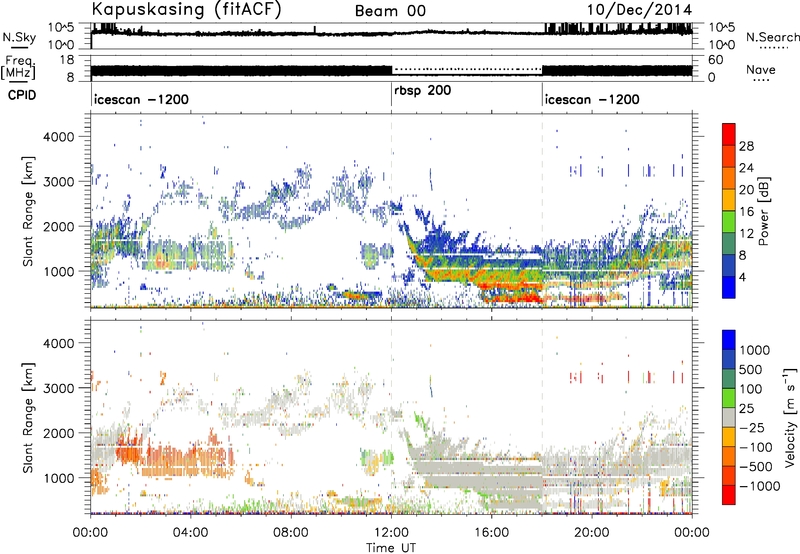Click the '28' tick on the Power colorbar
Screen dimensions: 800x554
pyautogui.click(x=746, y=146)
